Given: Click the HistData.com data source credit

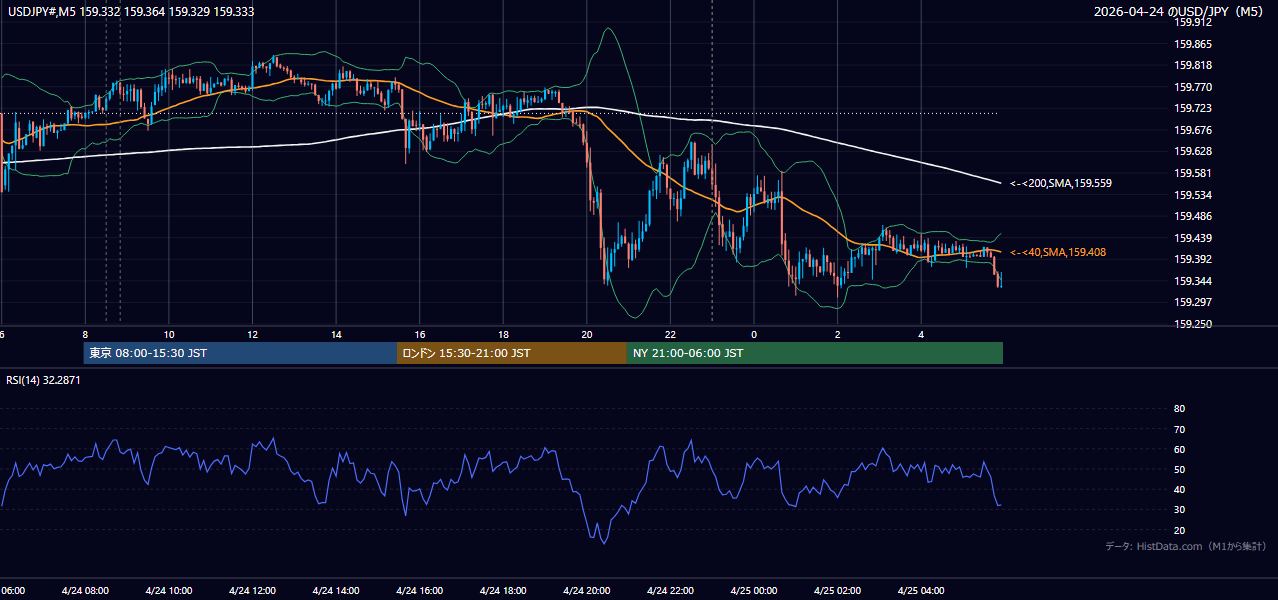Looking at the screenshot, I should 1185,546.
